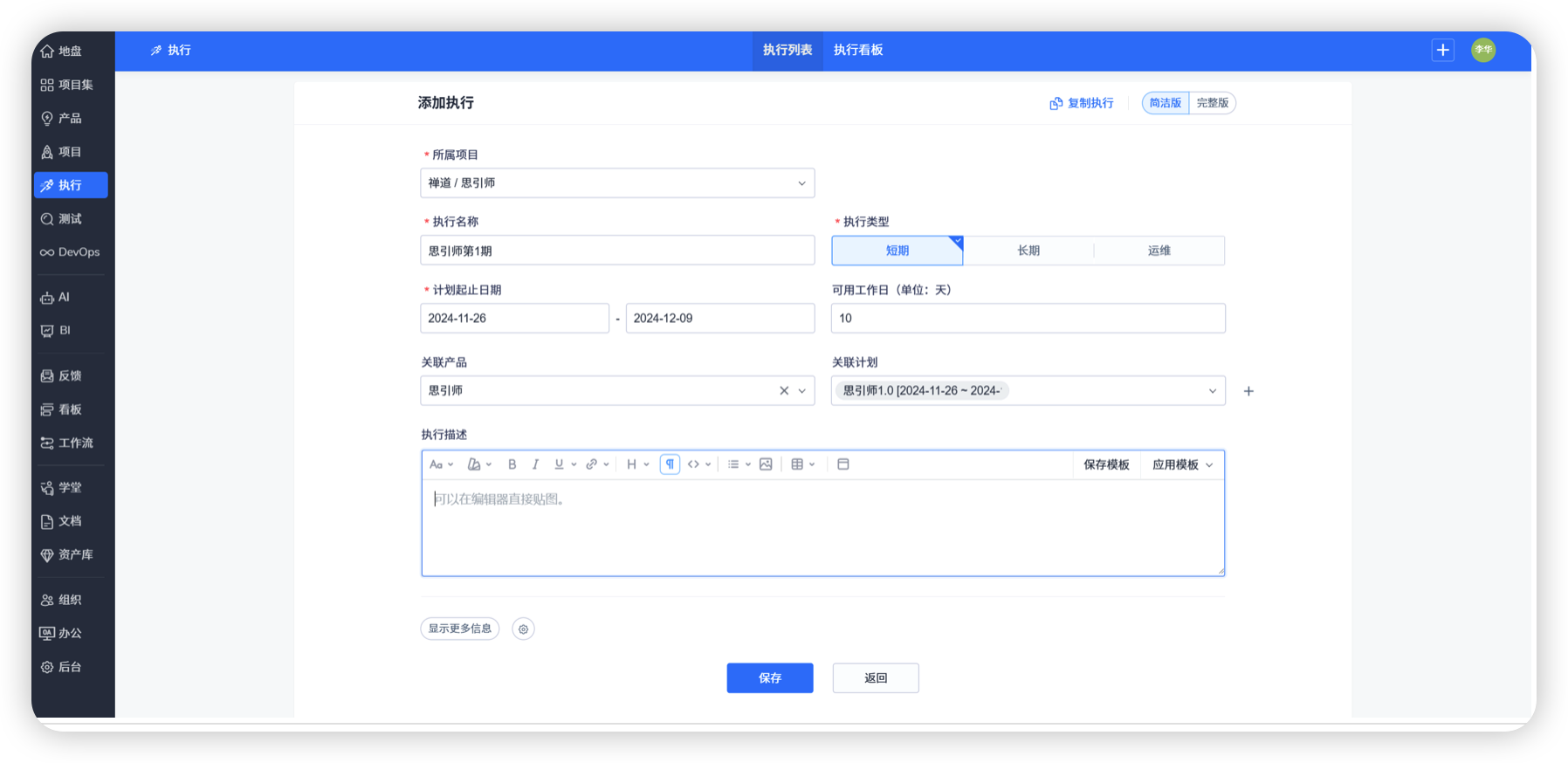Screen dimensions: 1568x763
Task: Open the custom fields gear icon
Action: 523,629
